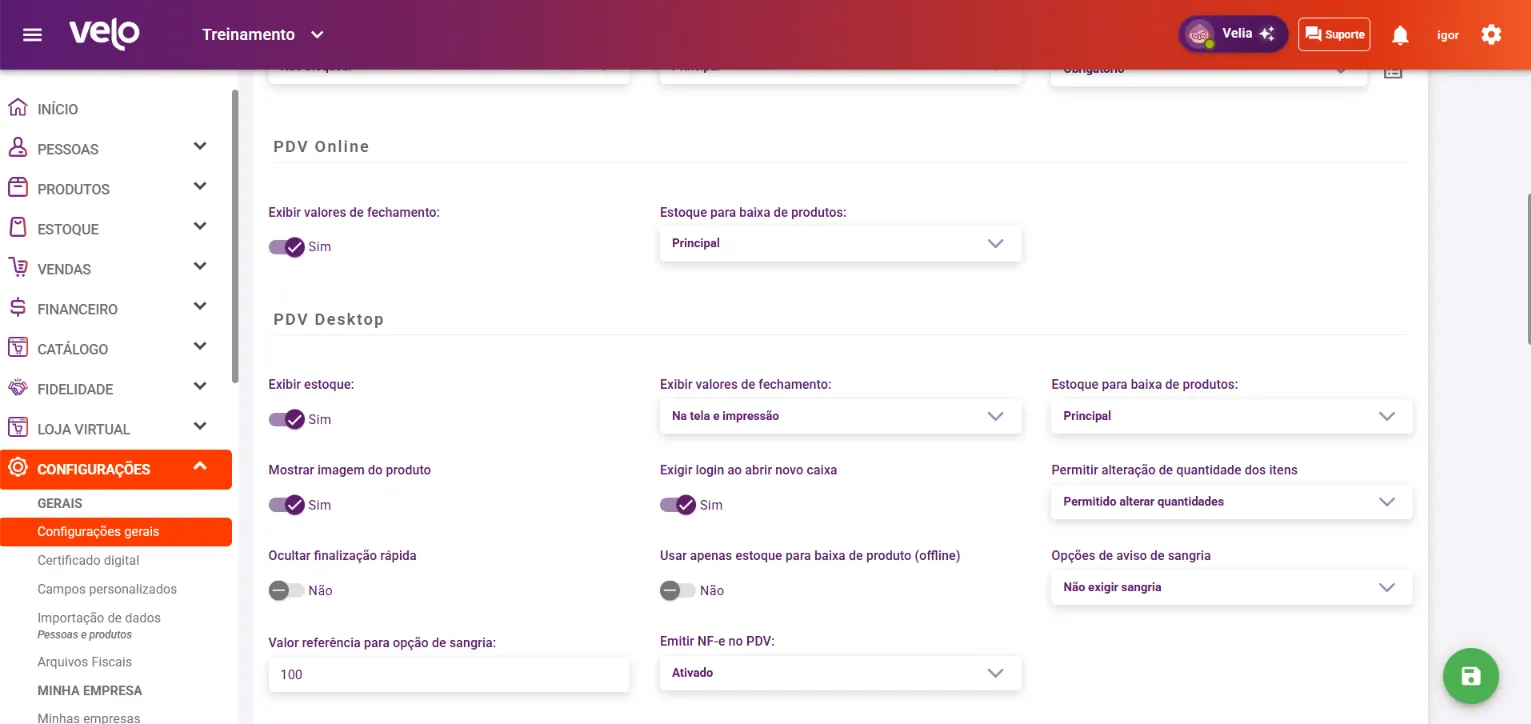Click the Fidelidade handshake icon
Screen dimensions: 1531x724
pyautogui.click(x=17, y=388)
